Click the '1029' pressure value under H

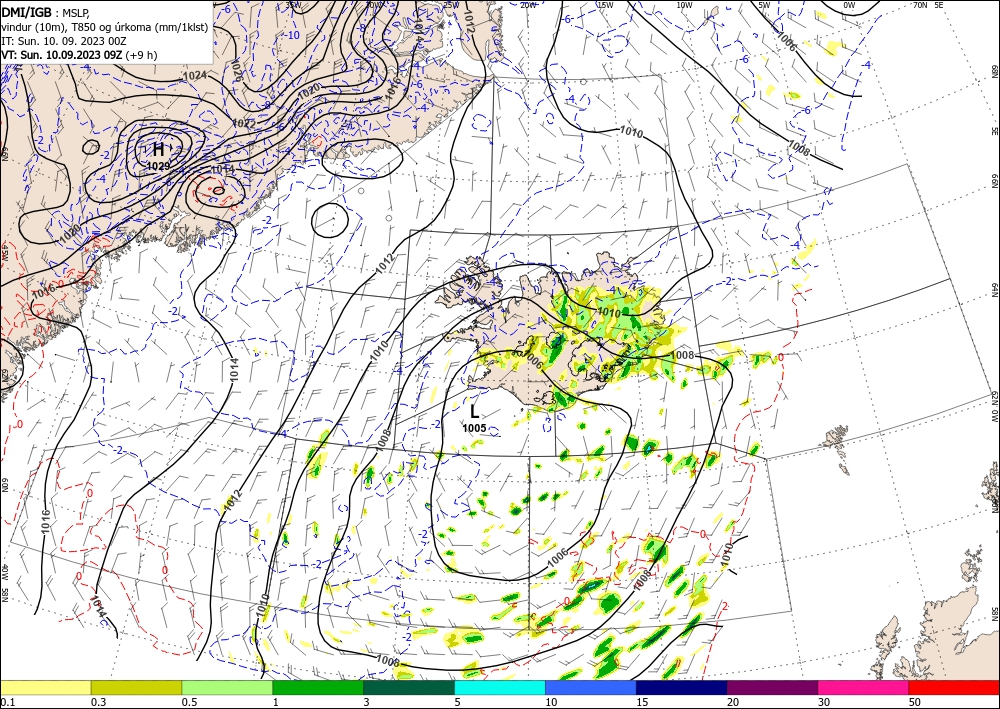(158, 166)
